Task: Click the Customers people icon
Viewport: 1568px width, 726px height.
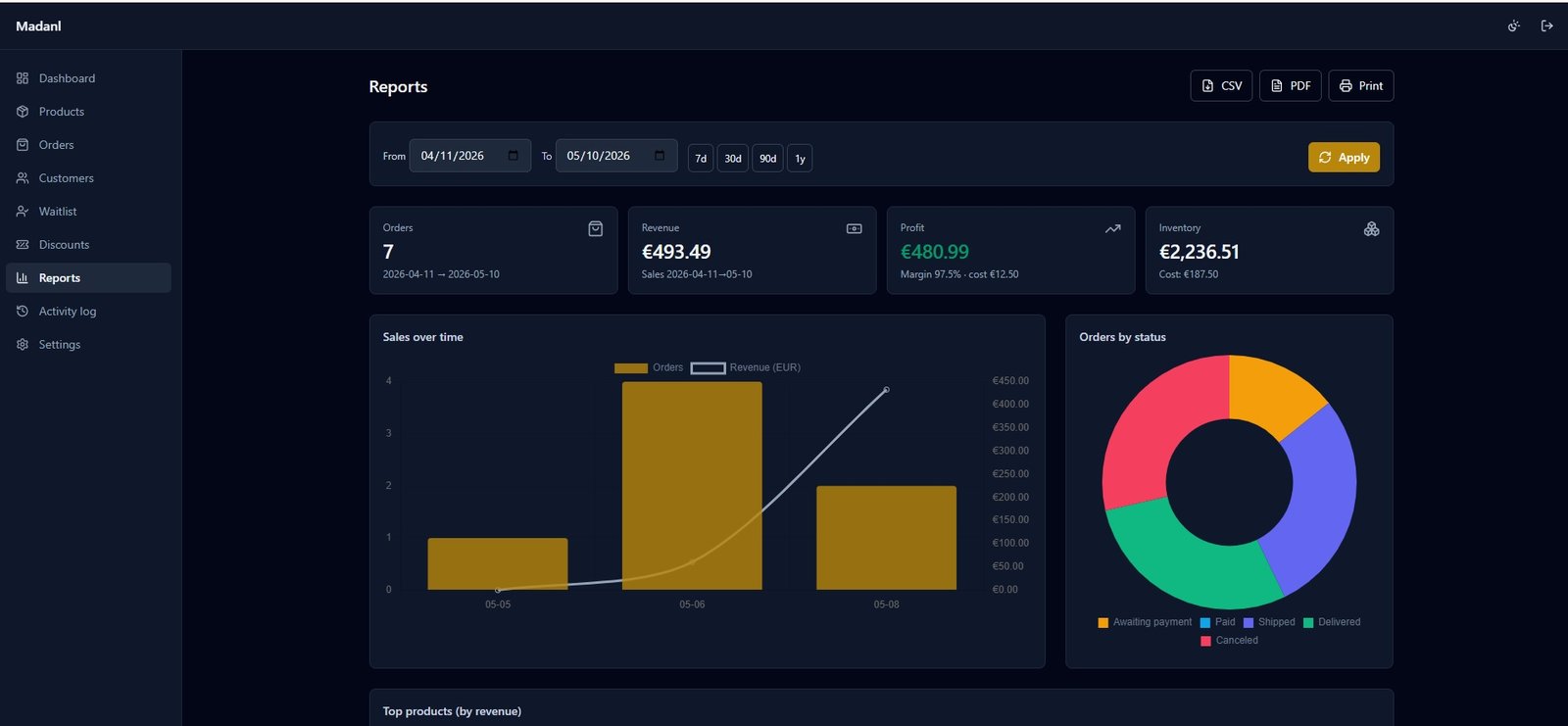Action: coord(23,178)
